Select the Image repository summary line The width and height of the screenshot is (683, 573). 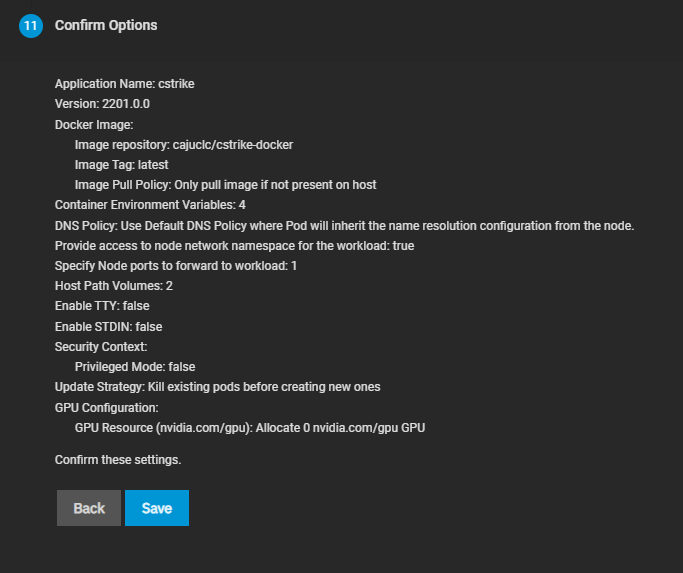pos(183,144)
